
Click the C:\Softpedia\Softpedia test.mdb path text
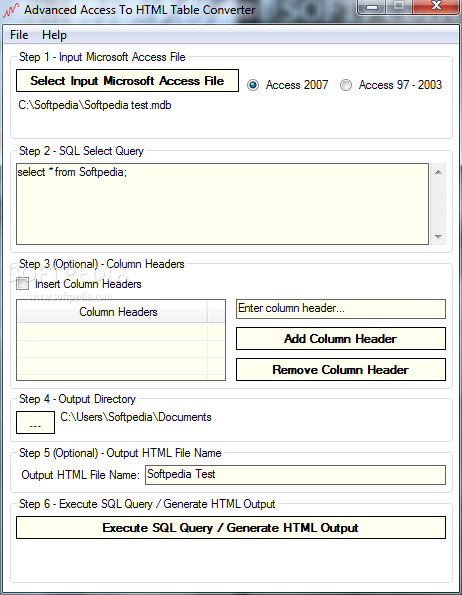[95, 105]
